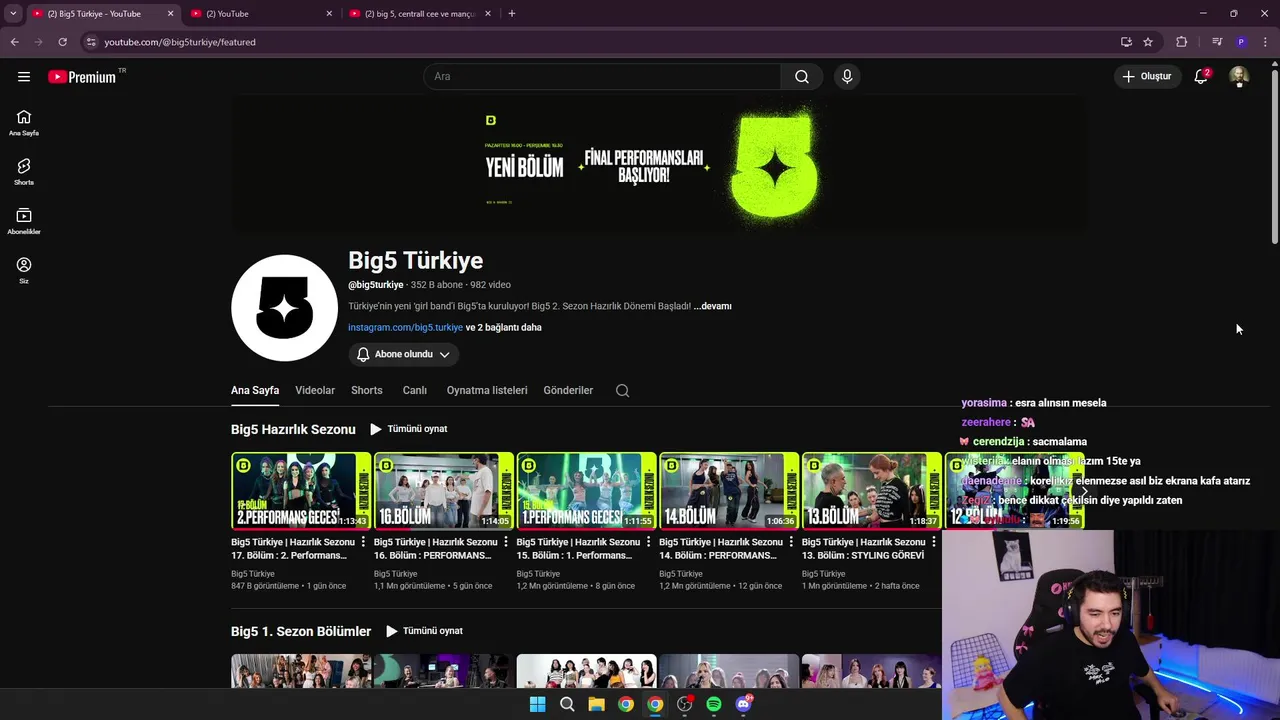Open taskbar Search
Viewport: 1280px width, 720px height.
click(x=567, y=704)
